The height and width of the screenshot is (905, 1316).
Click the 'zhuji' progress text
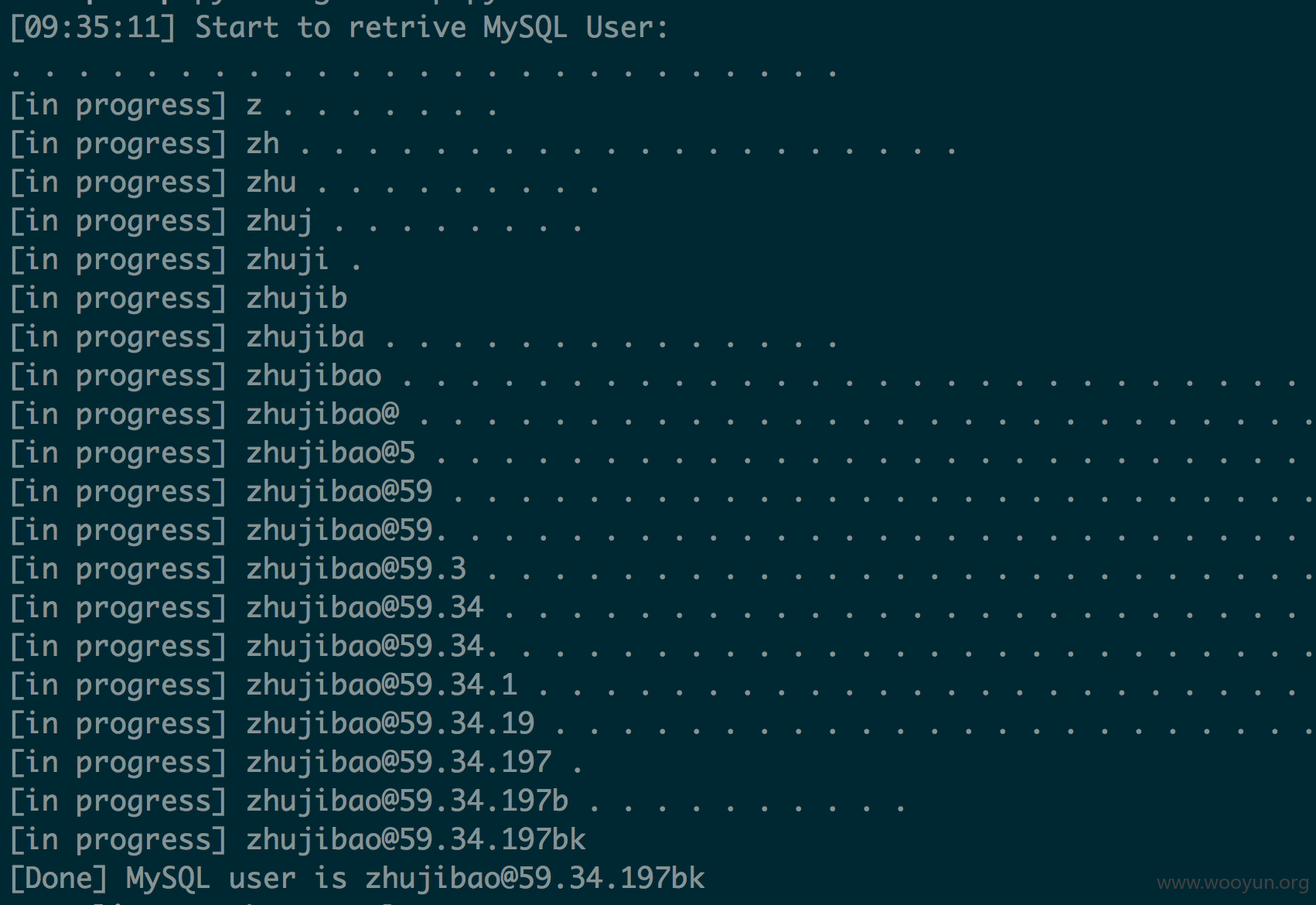point(288,261)
